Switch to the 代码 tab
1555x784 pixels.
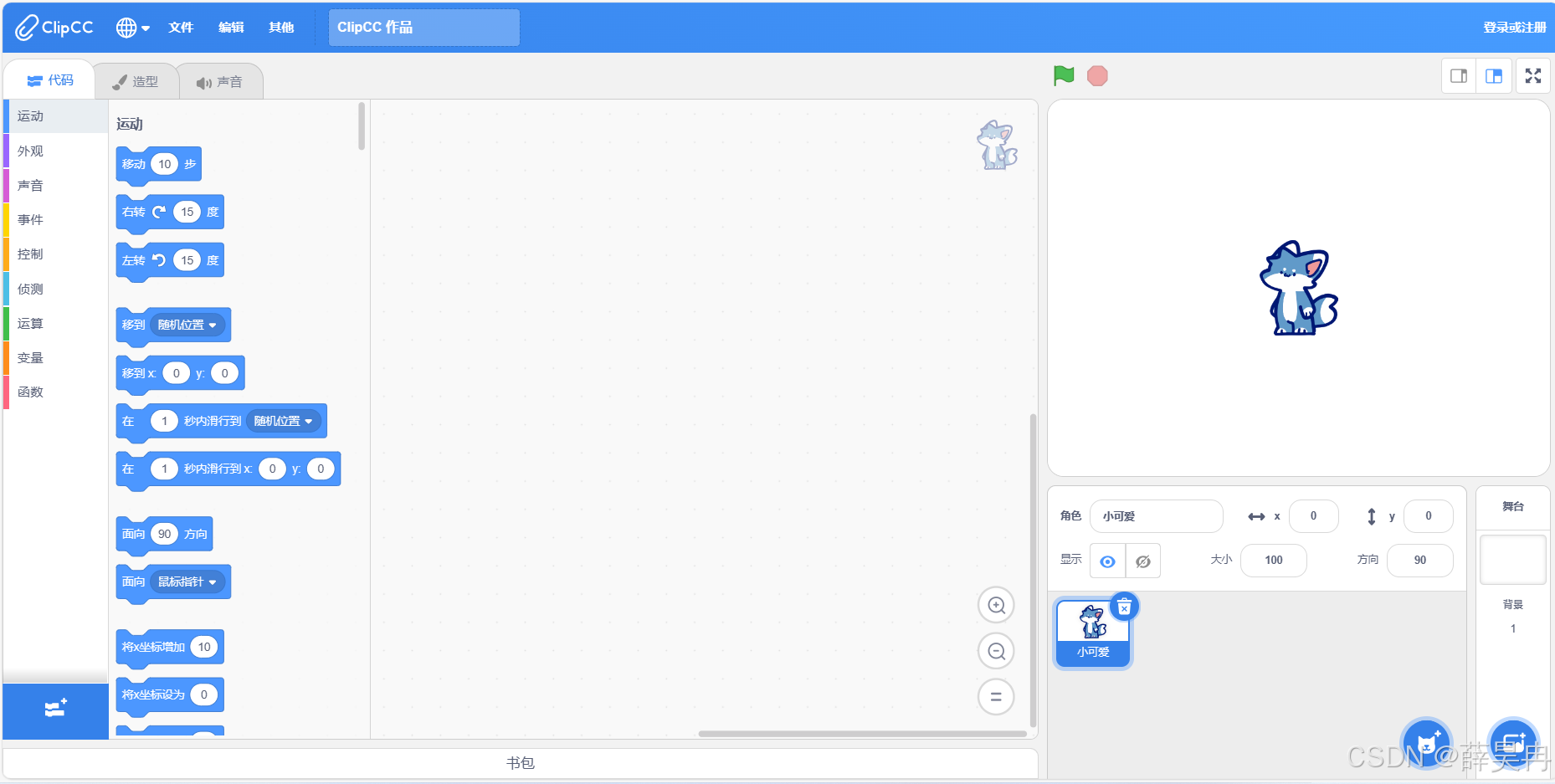pos(50,80)
